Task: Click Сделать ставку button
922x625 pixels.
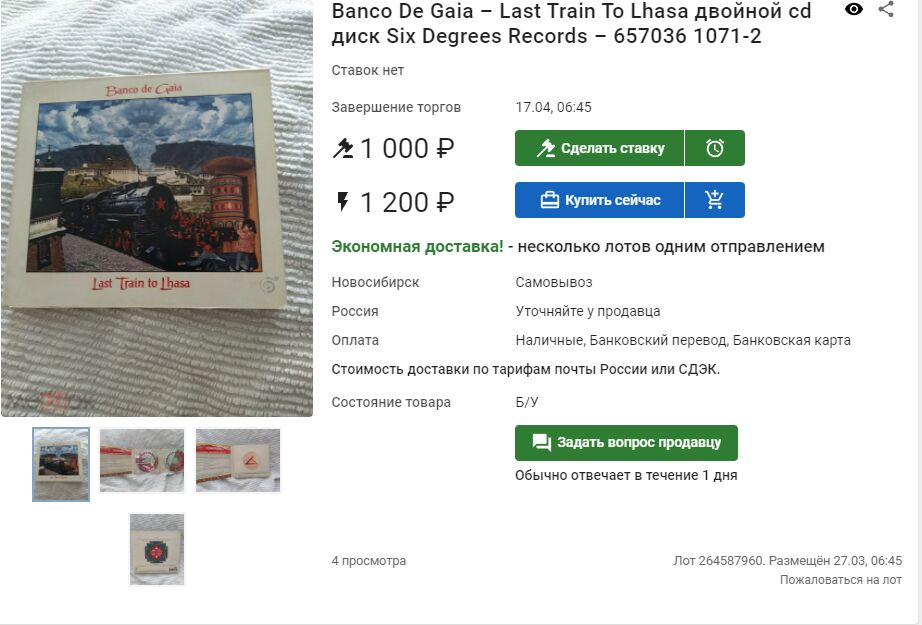Action: pyautogui.click(x=599, y=148)
